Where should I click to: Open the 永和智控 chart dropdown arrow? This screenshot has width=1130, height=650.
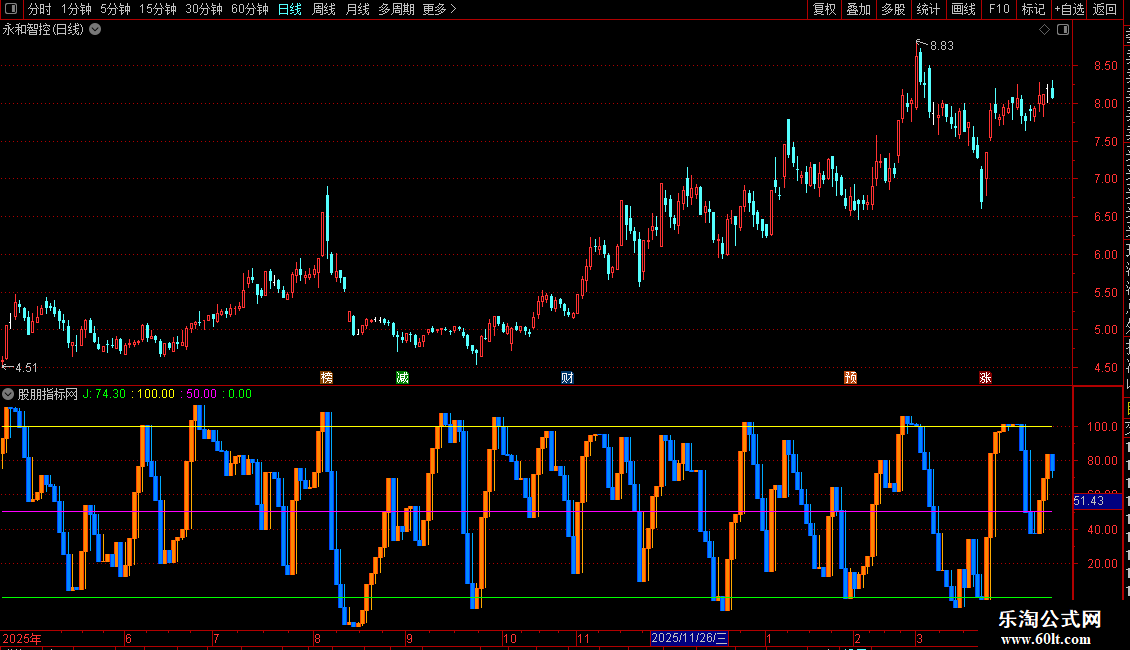(95, 30)
